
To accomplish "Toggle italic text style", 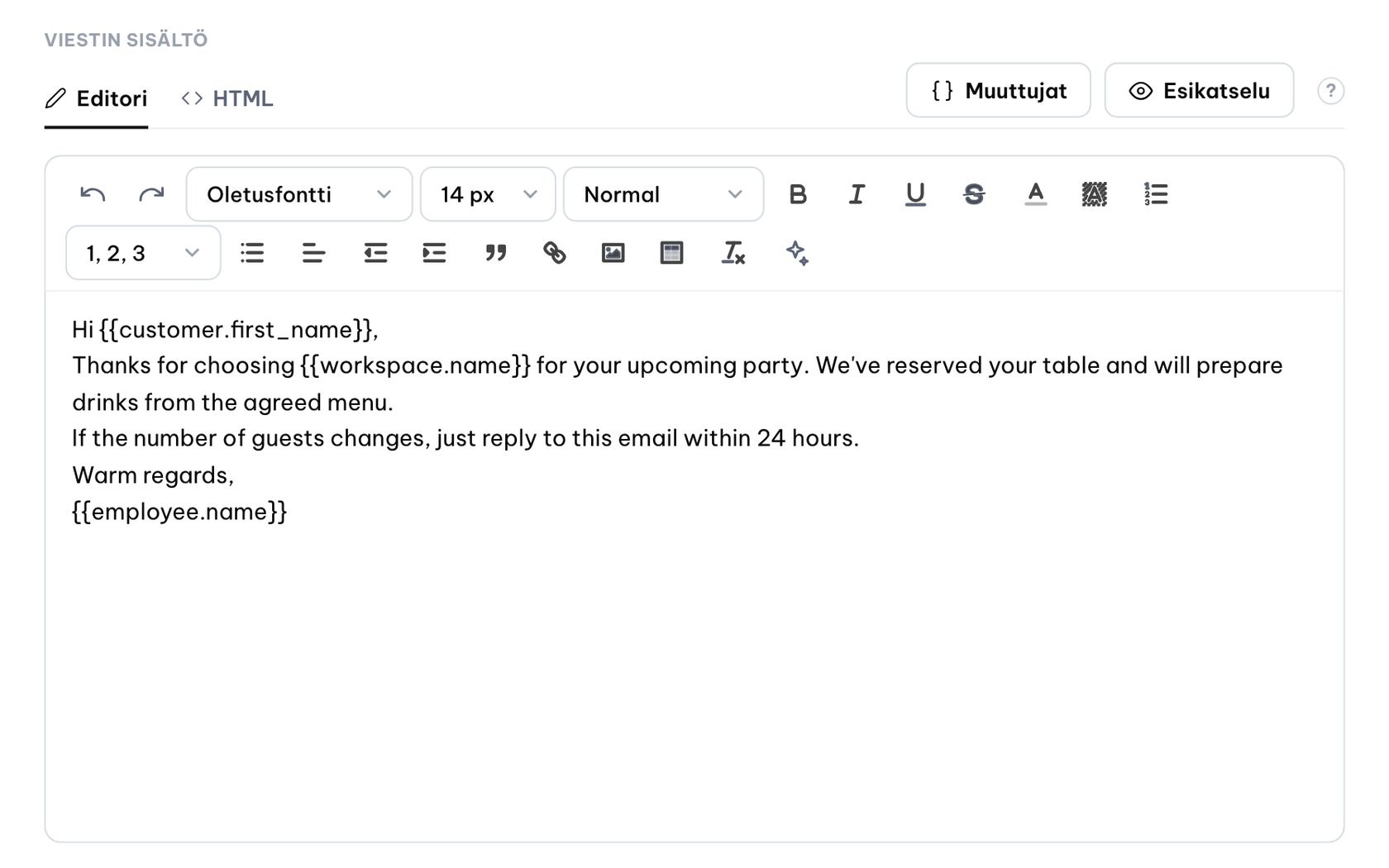I will click(857, 194).
